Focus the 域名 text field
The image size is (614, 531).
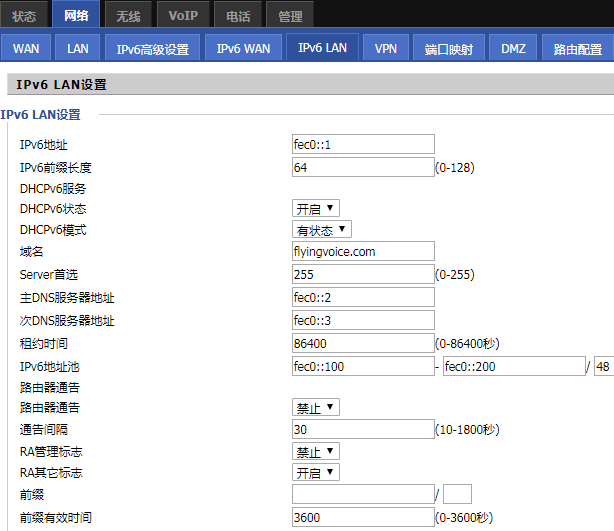coord(363,252)
